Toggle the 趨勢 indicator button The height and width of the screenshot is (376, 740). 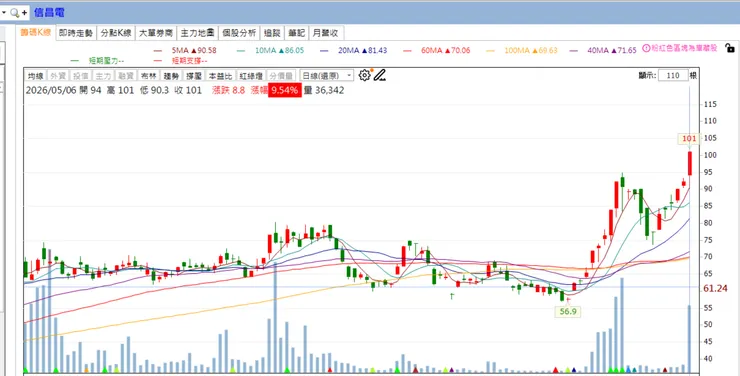(171, 76)
